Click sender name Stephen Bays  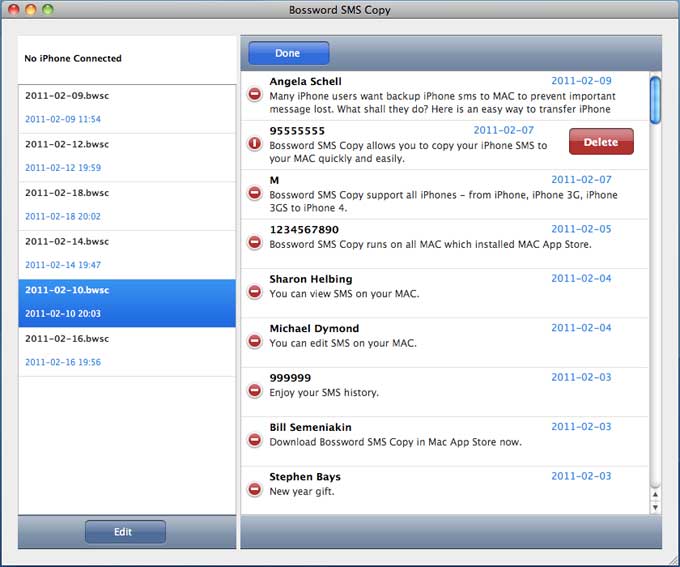[x=305, y=477]
